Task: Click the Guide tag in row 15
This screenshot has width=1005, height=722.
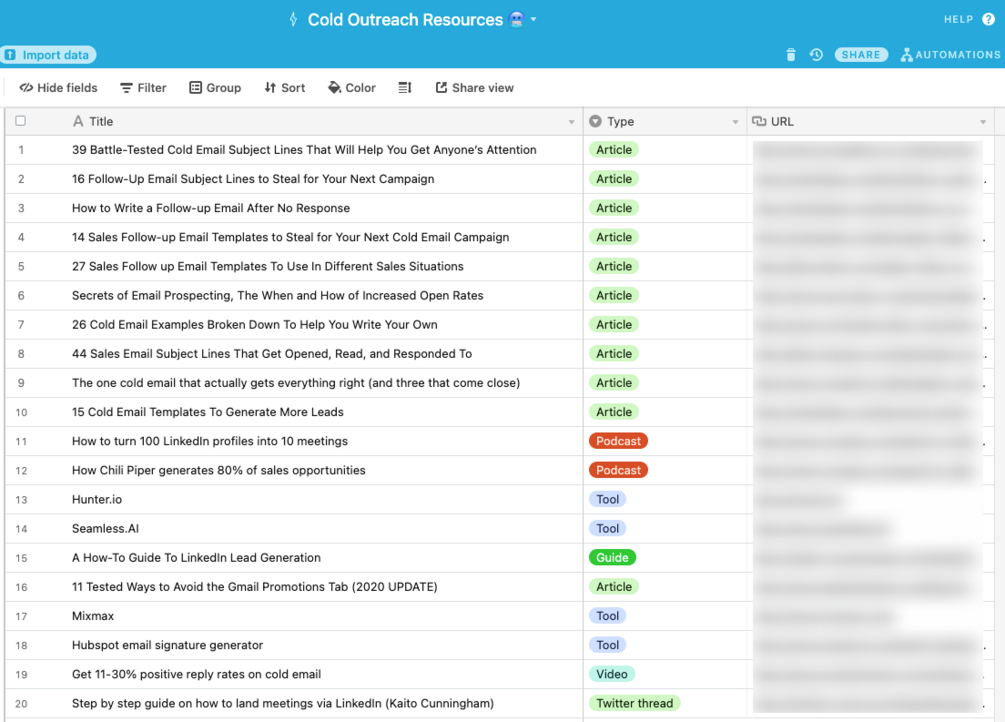Action: pos(612,558)
